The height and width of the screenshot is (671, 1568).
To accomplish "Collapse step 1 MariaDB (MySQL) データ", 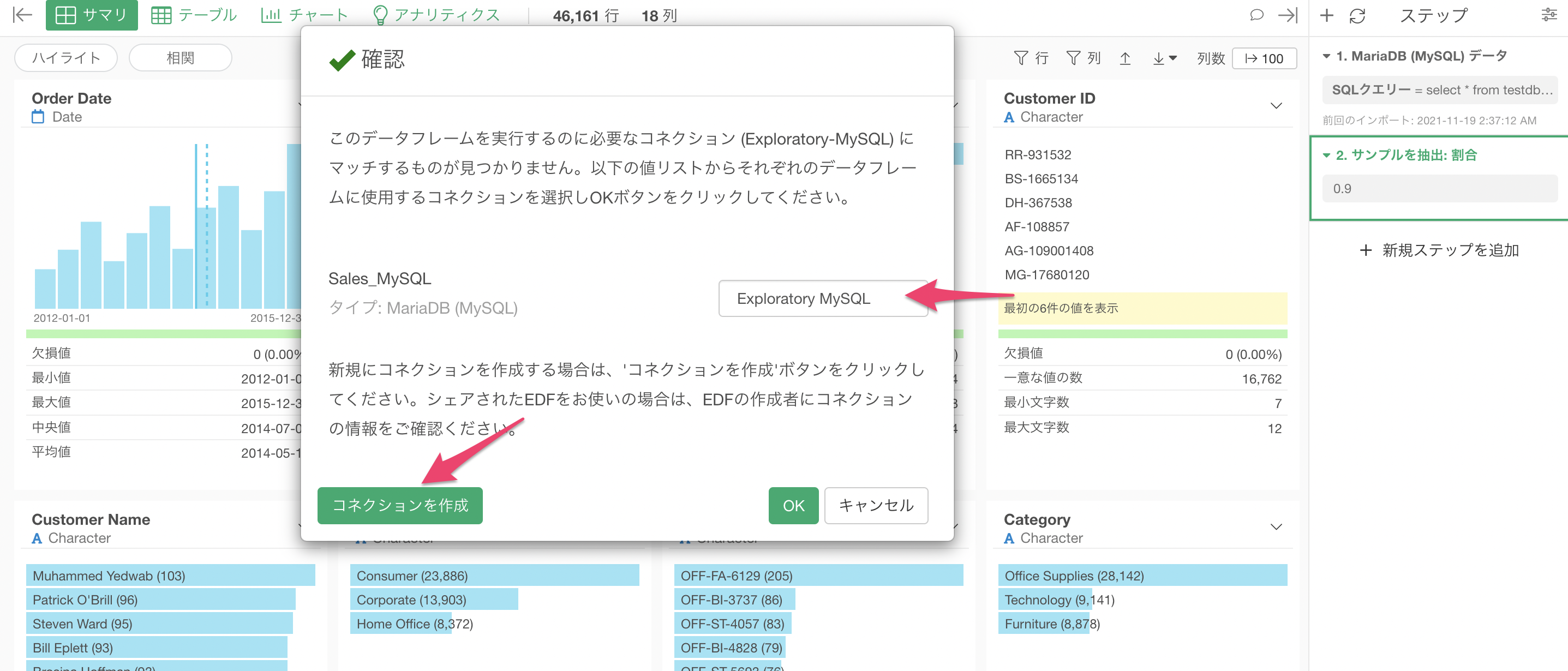I will (1326, 56).
